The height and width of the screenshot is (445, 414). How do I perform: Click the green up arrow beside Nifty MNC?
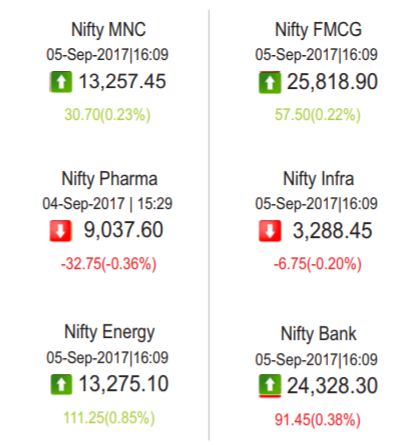point(61,82)
